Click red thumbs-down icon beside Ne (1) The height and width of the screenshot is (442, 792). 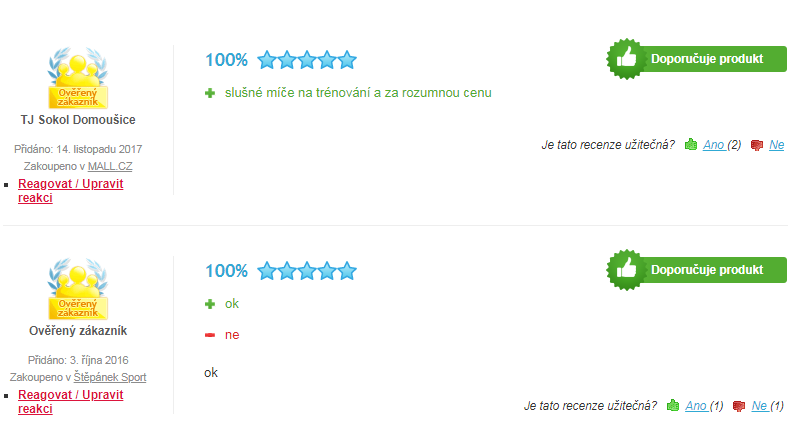coord(739,406)
